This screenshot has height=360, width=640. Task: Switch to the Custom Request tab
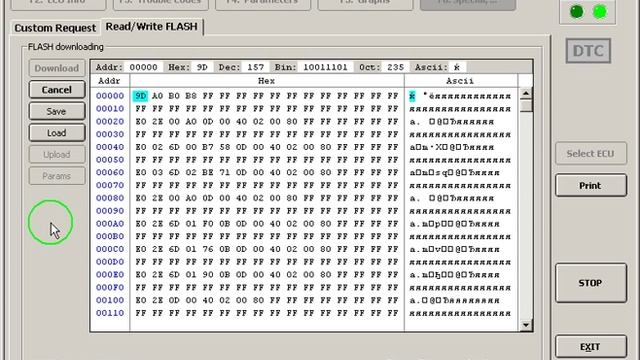pos(55,28)
